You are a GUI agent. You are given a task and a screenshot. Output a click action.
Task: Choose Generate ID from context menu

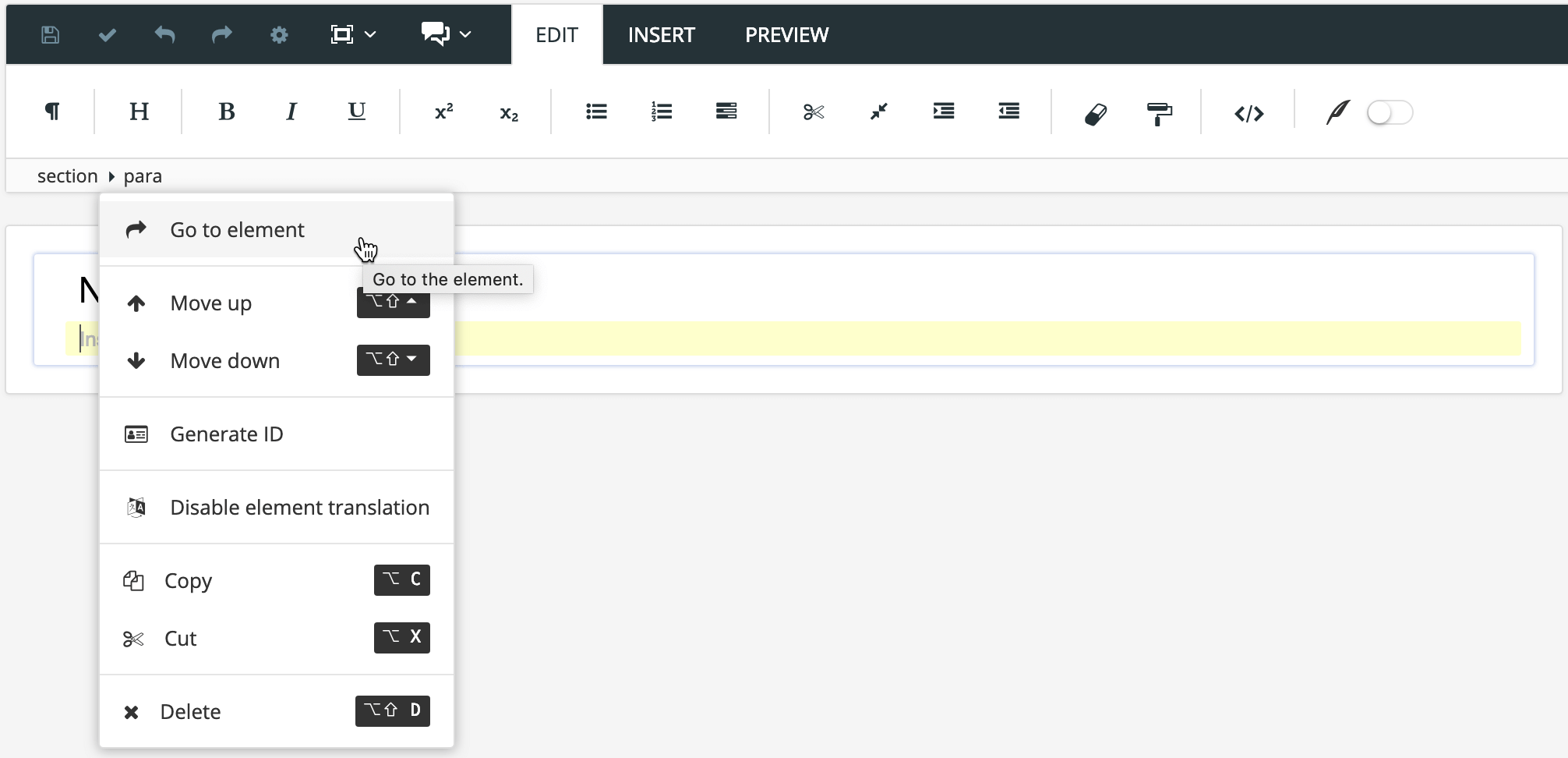tap(226, 434)
